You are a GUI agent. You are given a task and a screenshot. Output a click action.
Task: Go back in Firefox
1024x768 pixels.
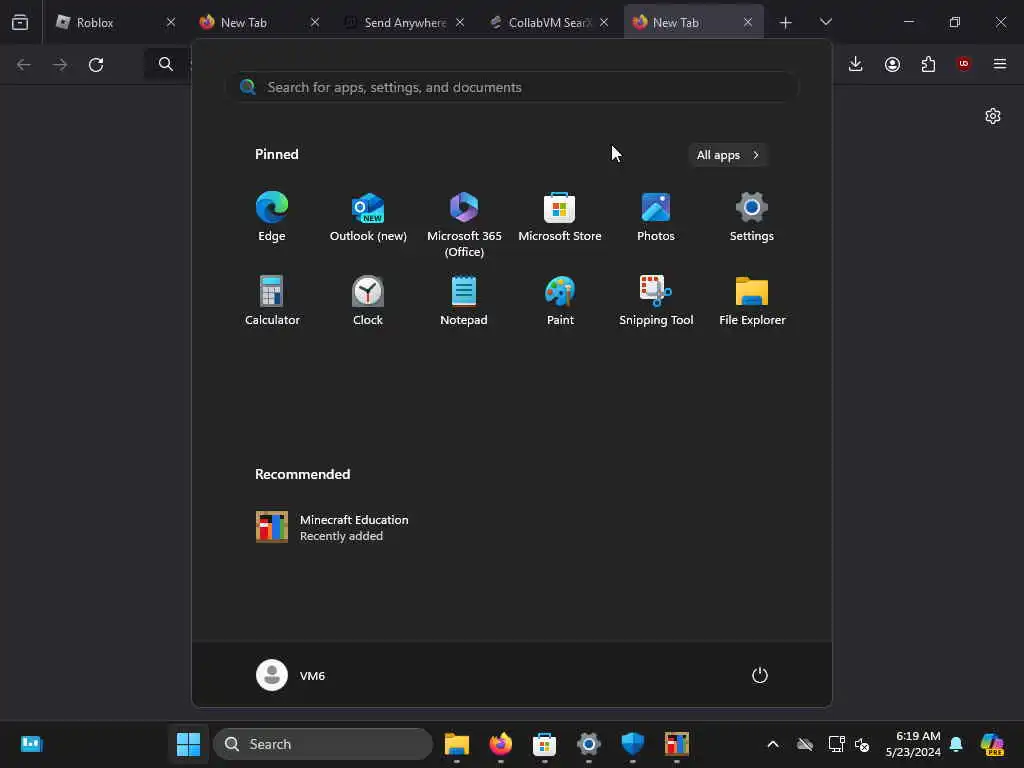coord(24,64)
